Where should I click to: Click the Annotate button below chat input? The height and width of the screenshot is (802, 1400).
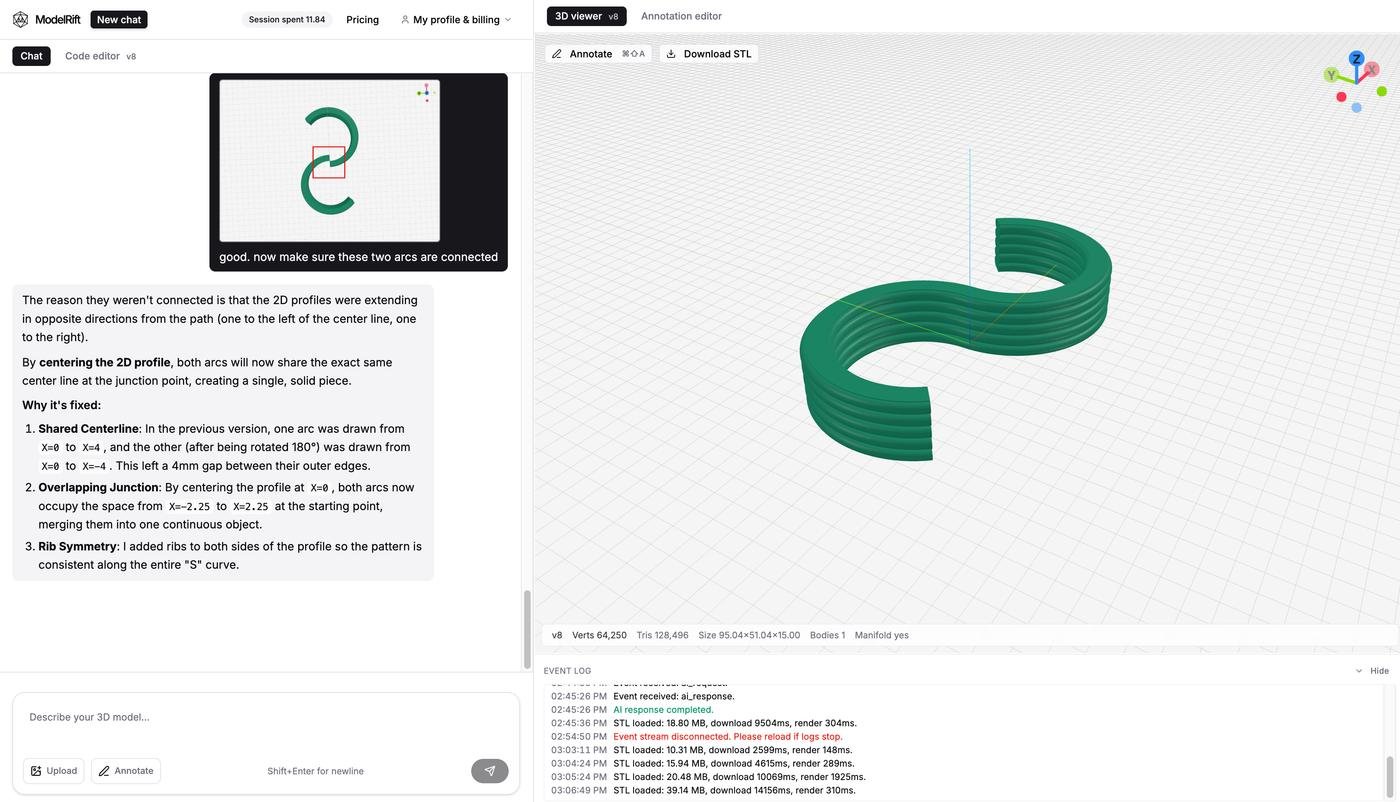pos(126,771)
